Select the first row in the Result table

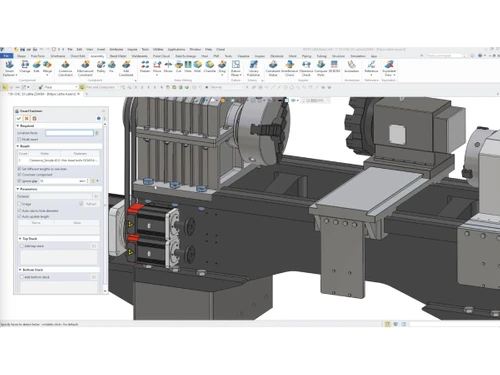(x=58, y=160)
